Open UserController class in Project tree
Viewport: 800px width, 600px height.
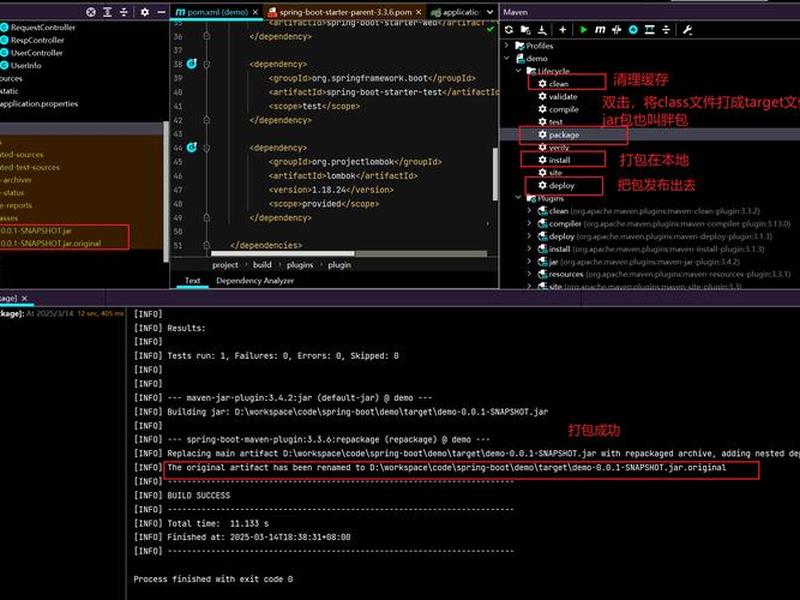tap(32, 53)
